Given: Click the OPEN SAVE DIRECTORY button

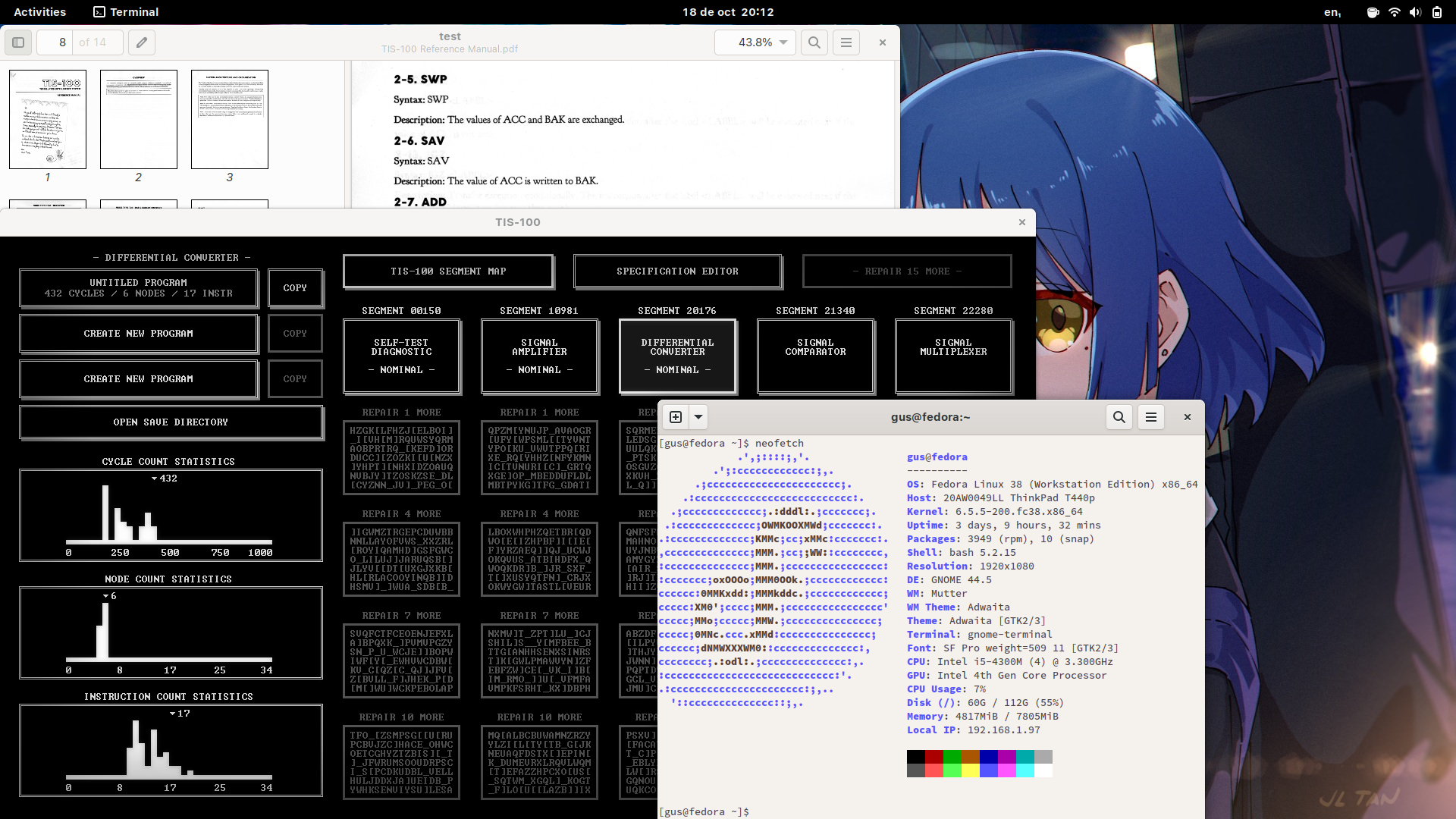Looking at the screenshot, I should (171, 422).
